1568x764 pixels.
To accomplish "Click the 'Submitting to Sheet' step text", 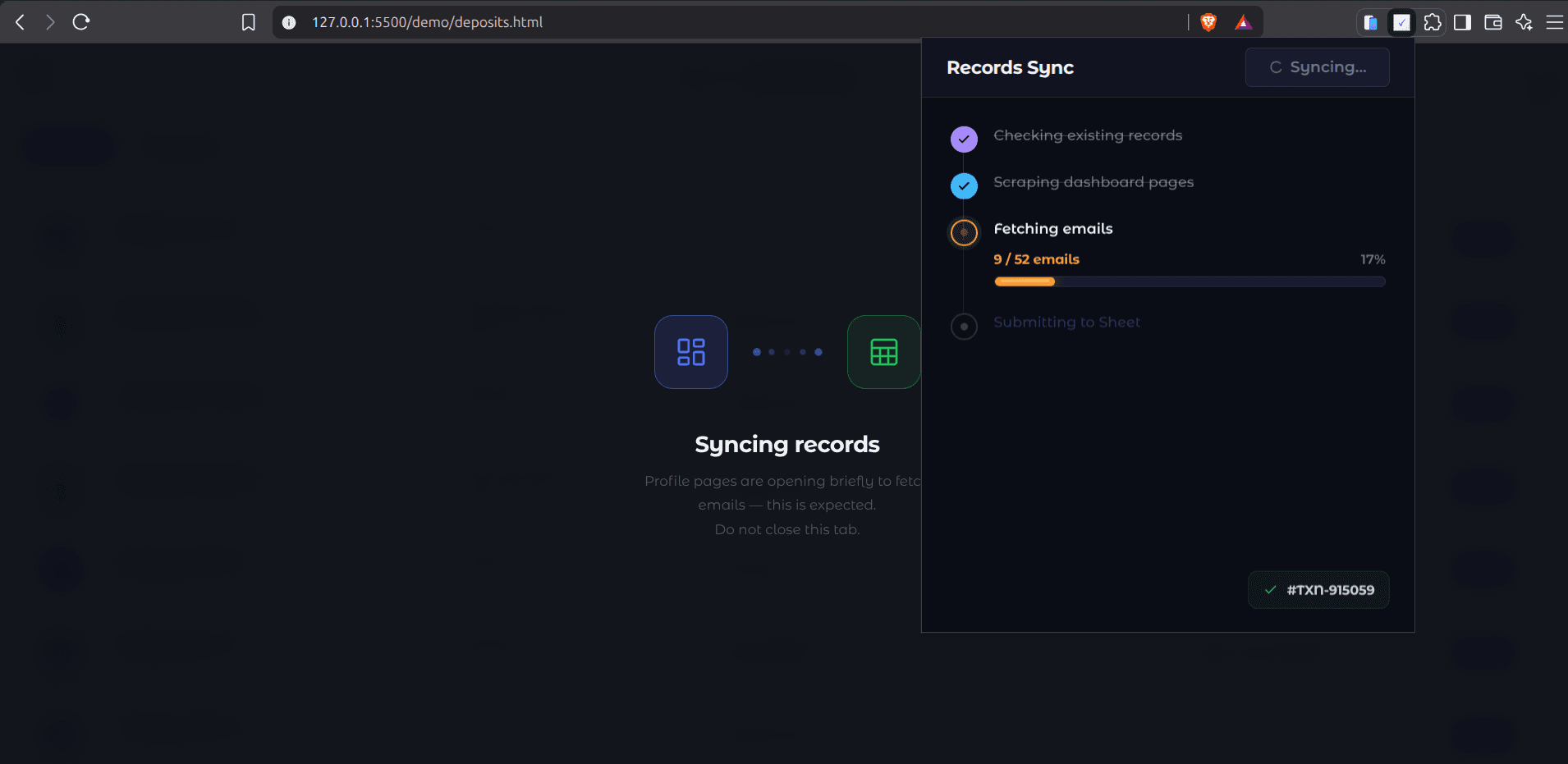I will [1066, 323].
